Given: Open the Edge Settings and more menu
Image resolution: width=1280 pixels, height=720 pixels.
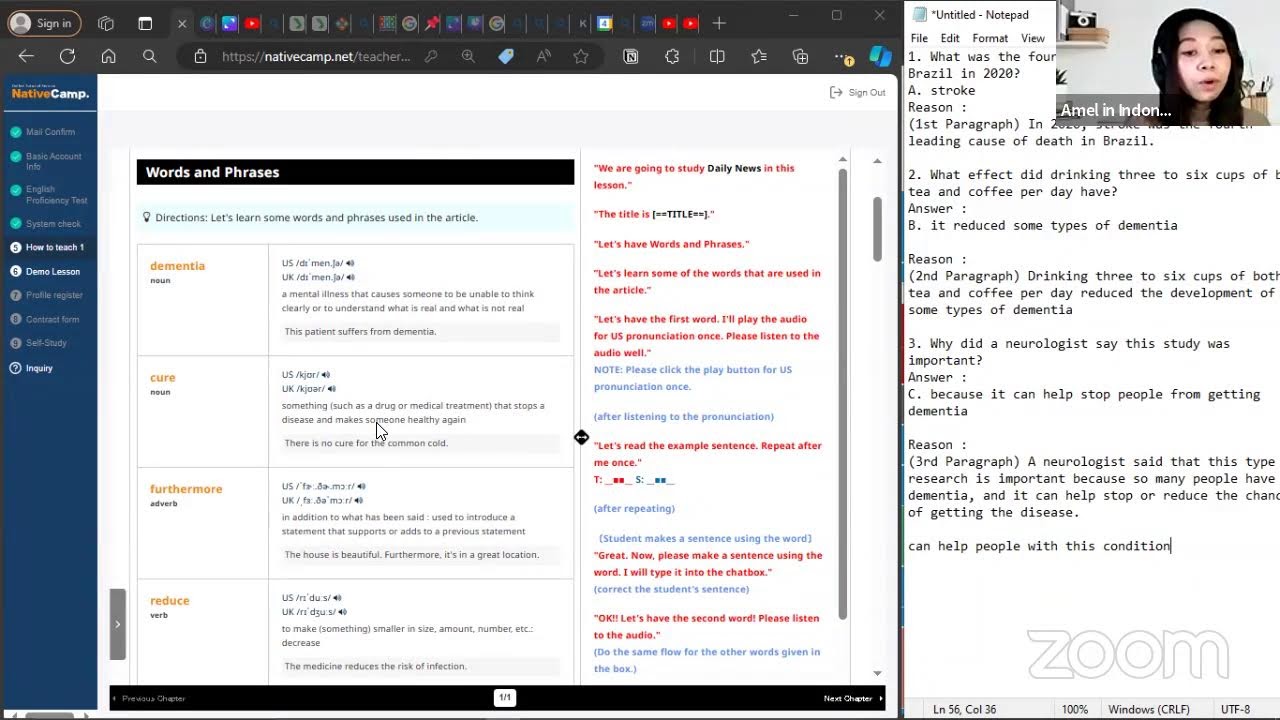Looking at the screenshot, I should [843, 56].
